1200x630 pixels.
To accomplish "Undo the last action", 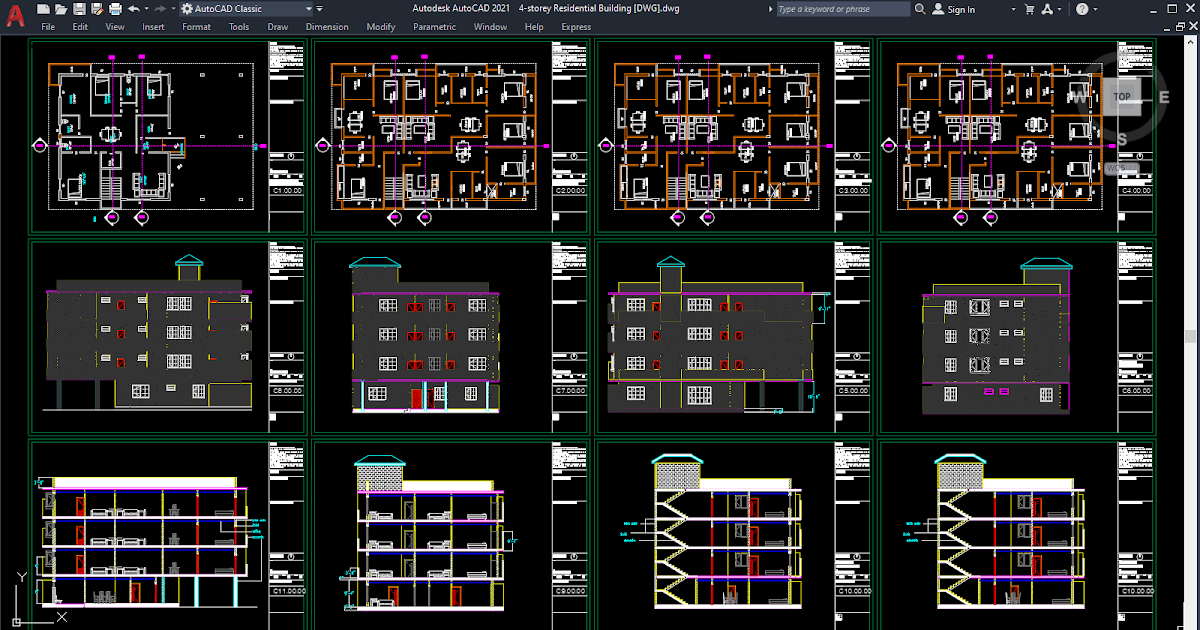I will pyautogui.click(x=133, y=8).
